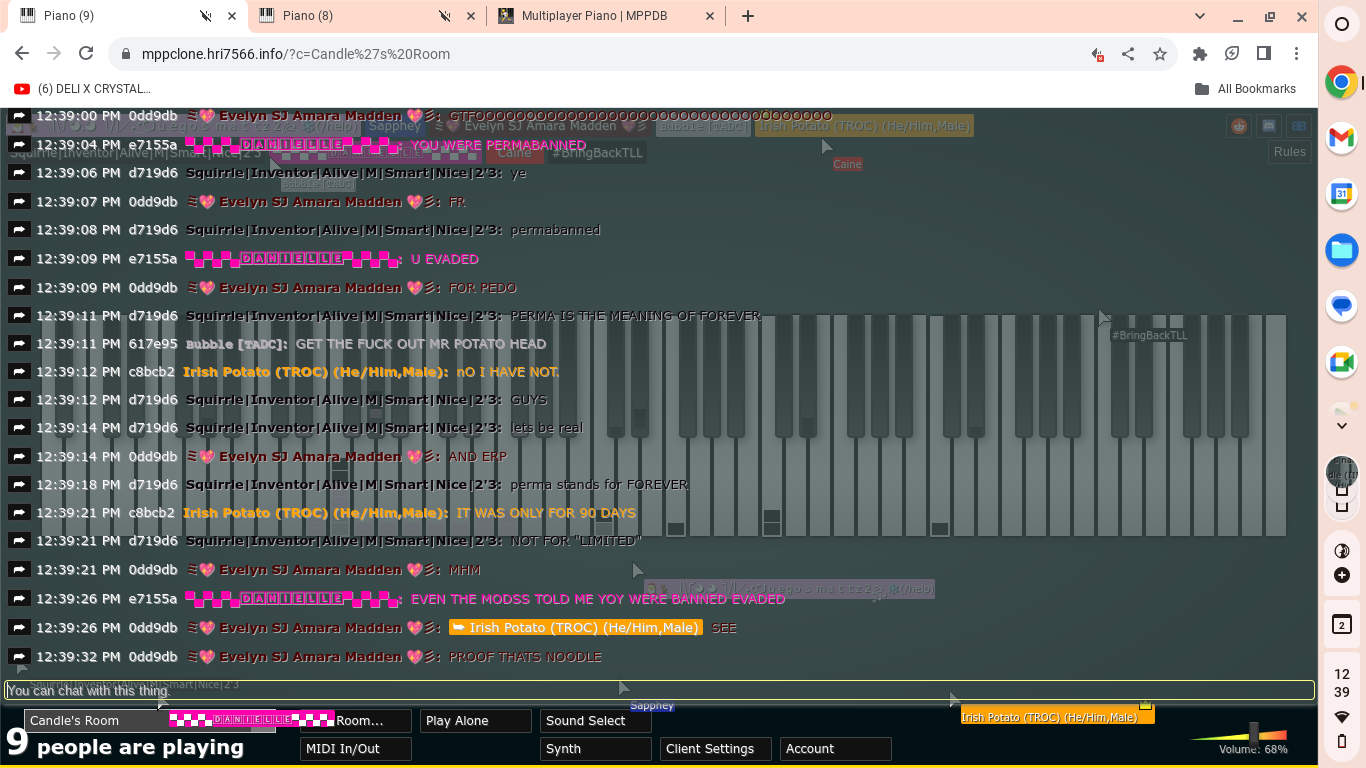
Task: Click the Synth button
Action: coord(595,748)
